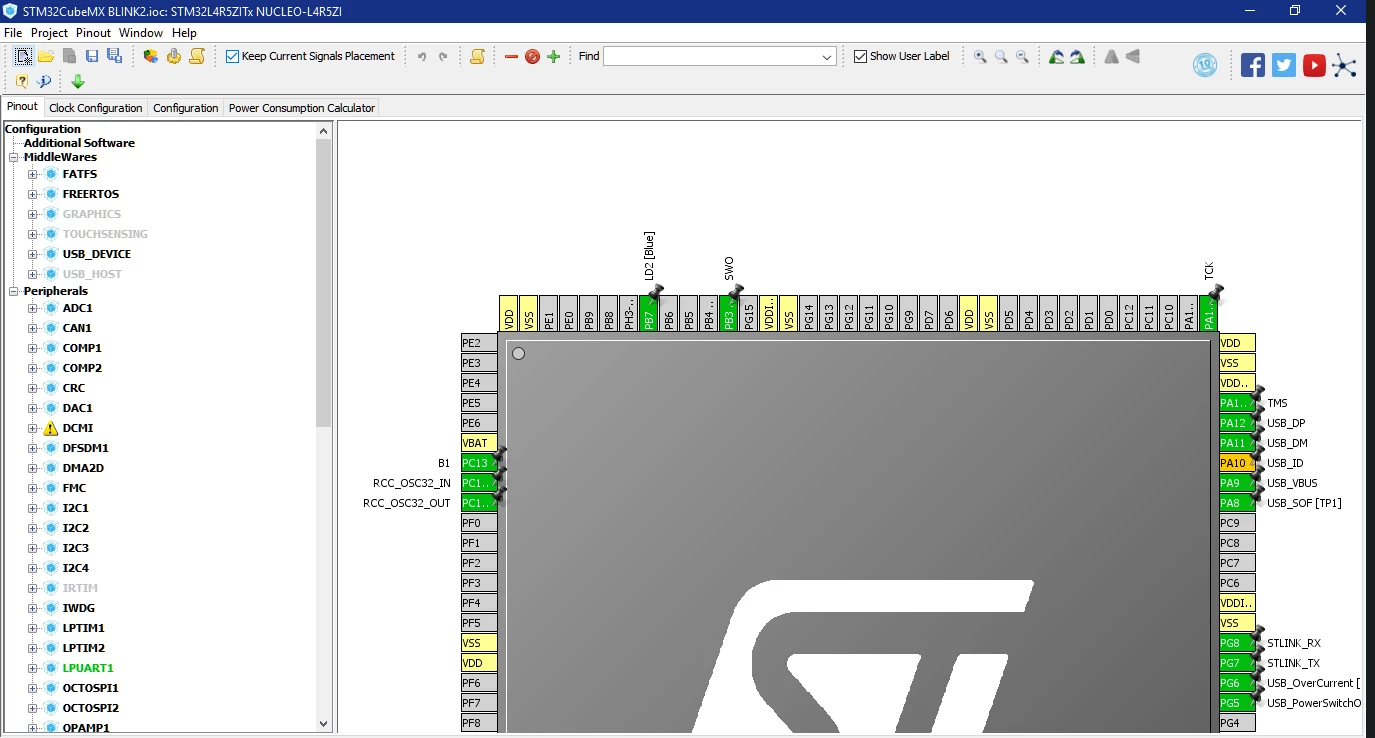The image size is (1375, 738).
Task: Click the Save Project As icon
Action: coord(113,56)
